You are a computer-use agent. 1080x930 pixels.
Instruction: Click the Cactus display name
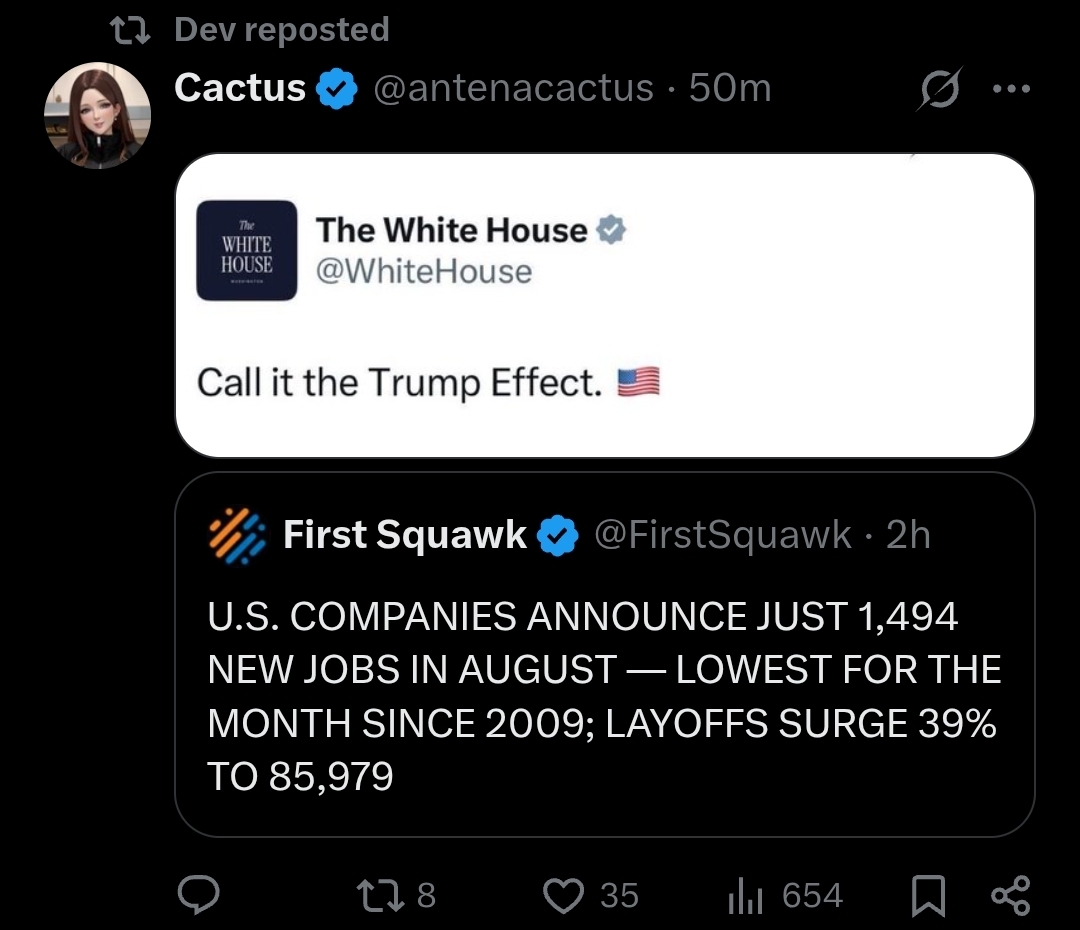pyautogui.click(x=240, y=88)
